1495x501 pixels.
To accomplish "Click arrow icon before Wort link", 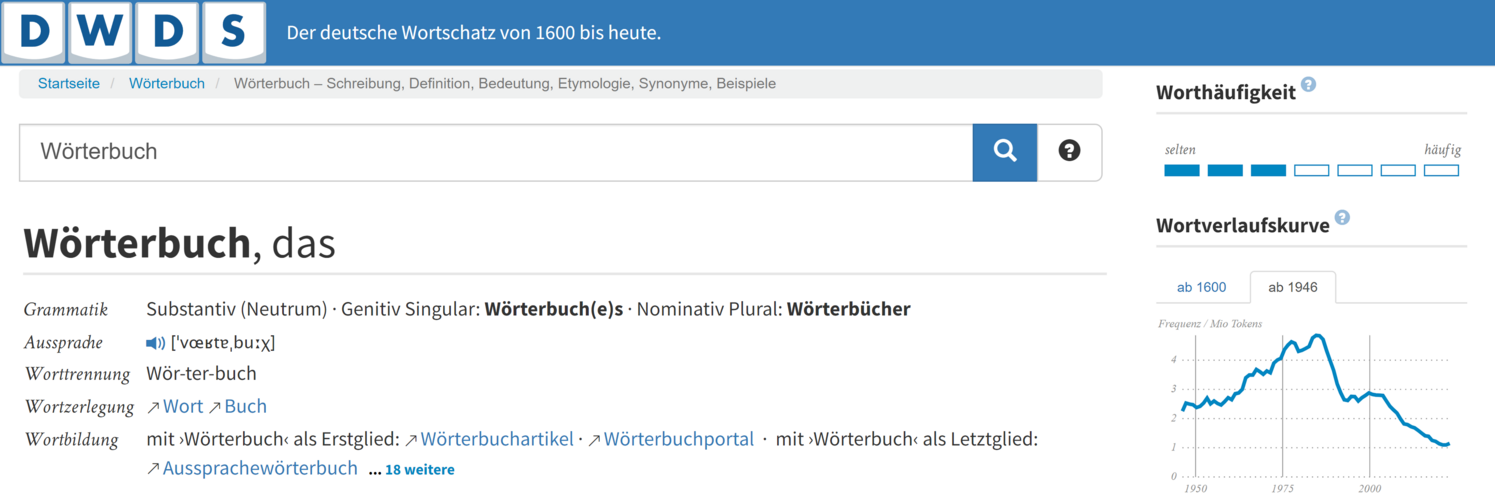I will coord(153,407).
